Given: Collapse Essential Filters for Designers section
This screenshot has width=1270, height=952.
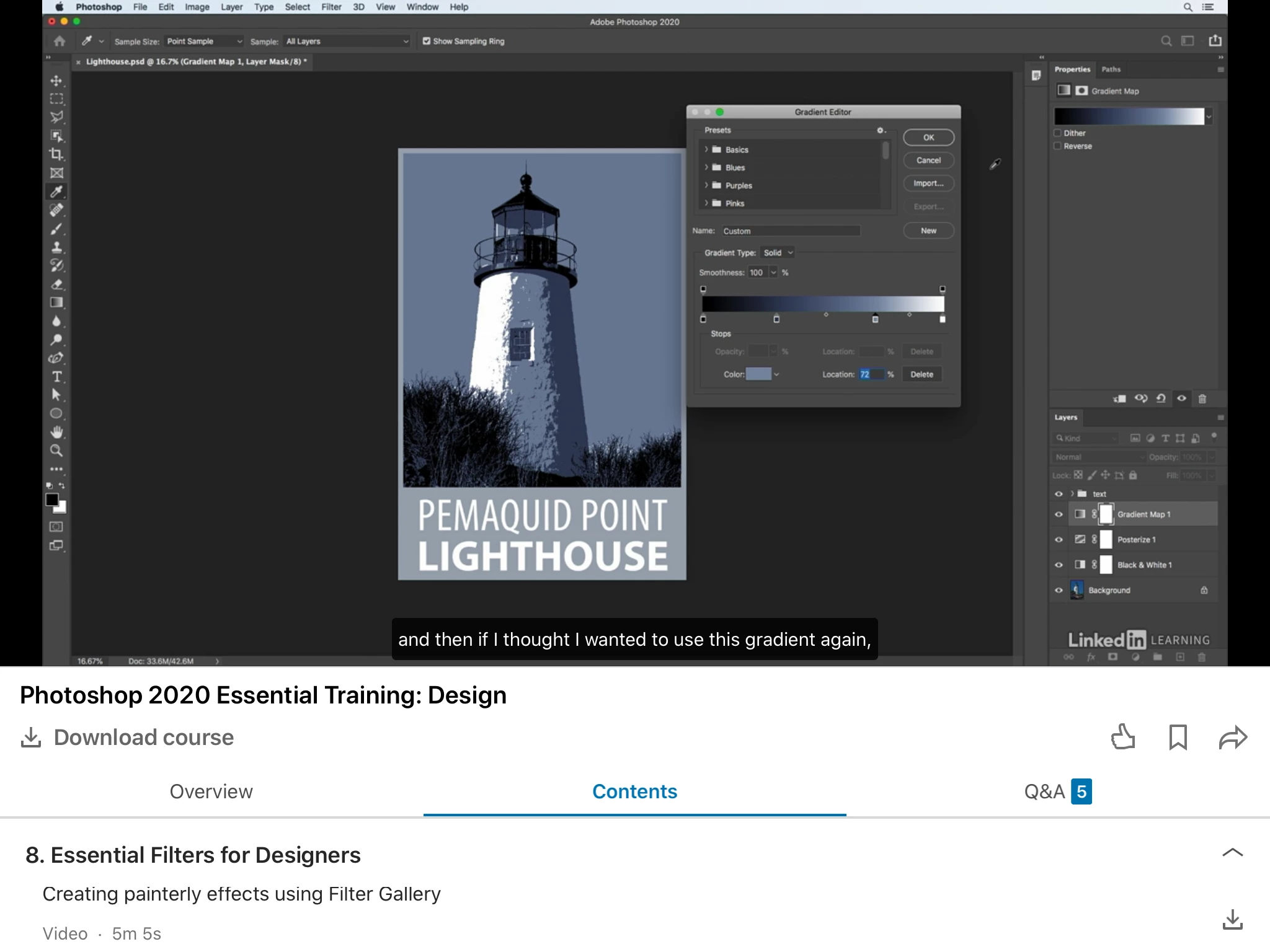Looking at the screenshot, I should click(1232, 853).
